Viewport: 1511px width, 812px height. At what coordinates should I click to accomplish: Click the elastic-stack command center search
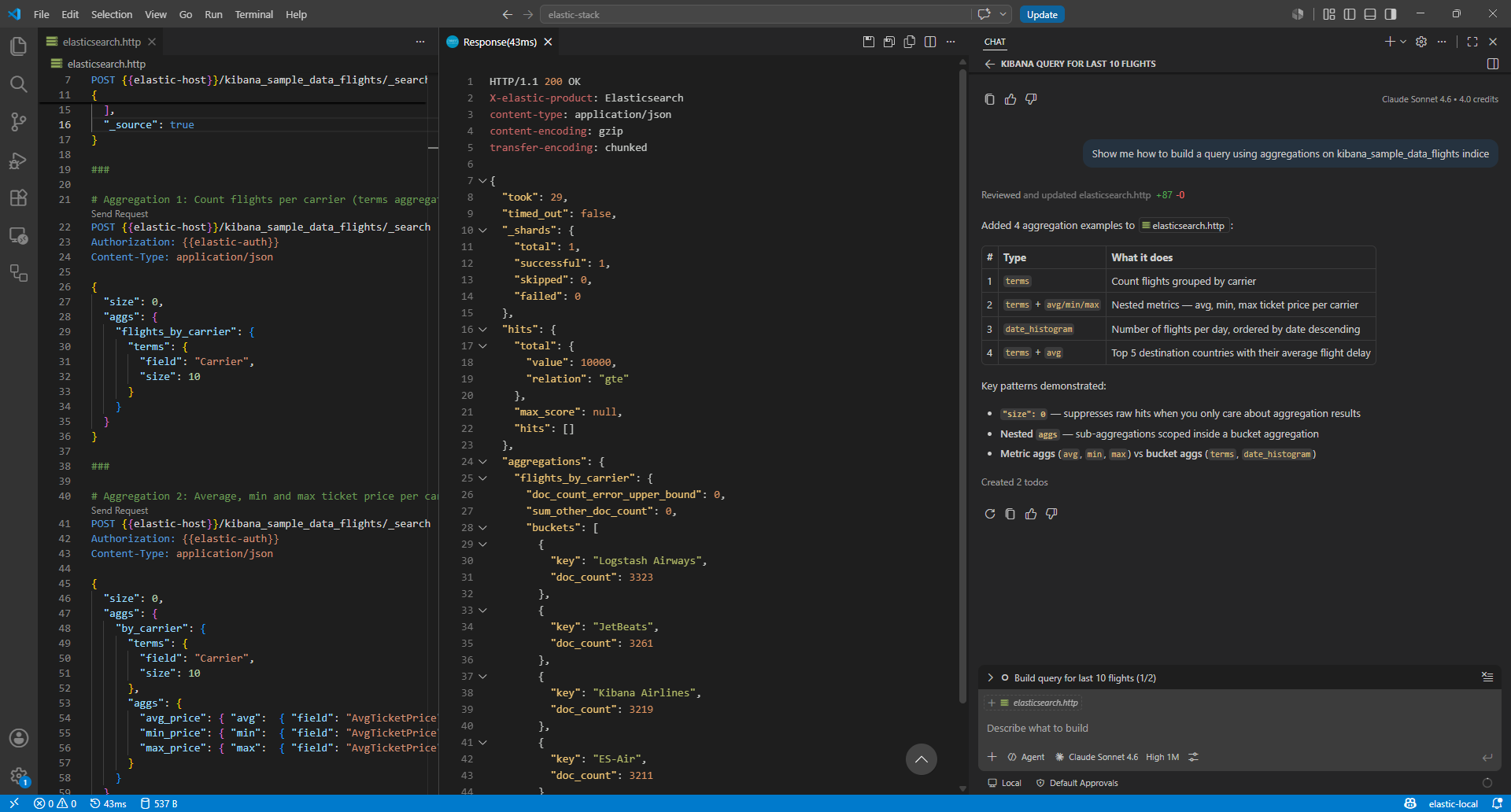pos(755,14)
